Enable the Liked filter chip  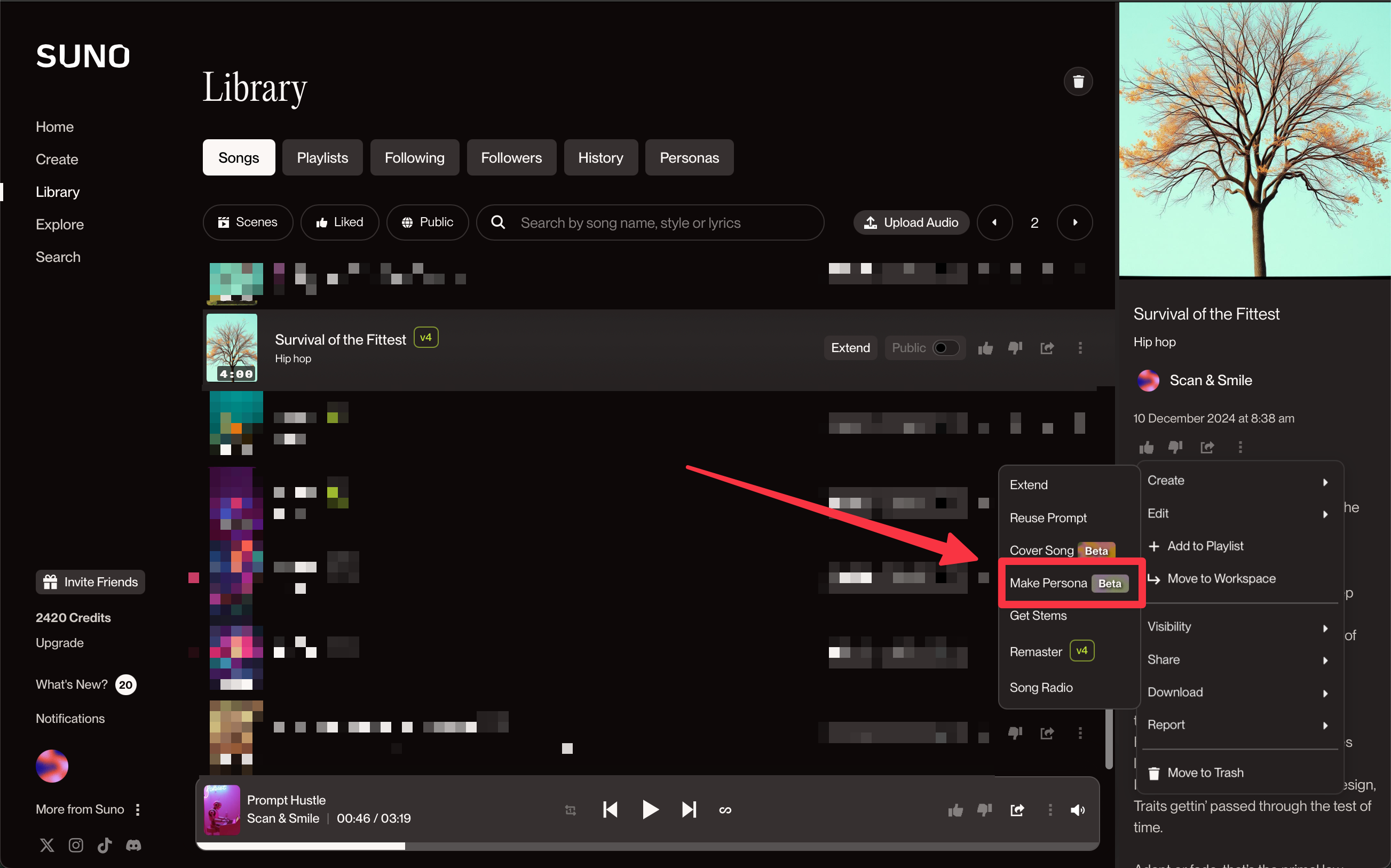[x=339, y=222]
